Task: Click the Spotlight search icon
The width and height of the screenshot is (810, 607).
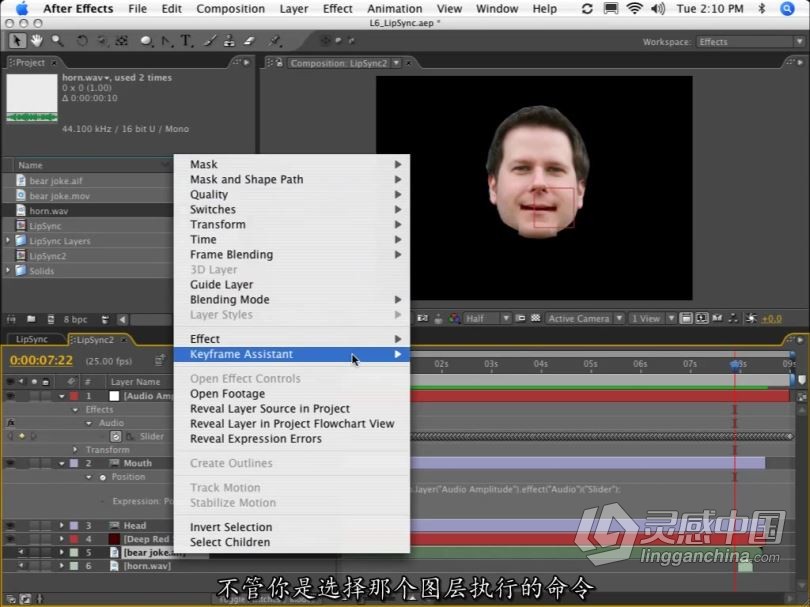Action: pos(787,9)
